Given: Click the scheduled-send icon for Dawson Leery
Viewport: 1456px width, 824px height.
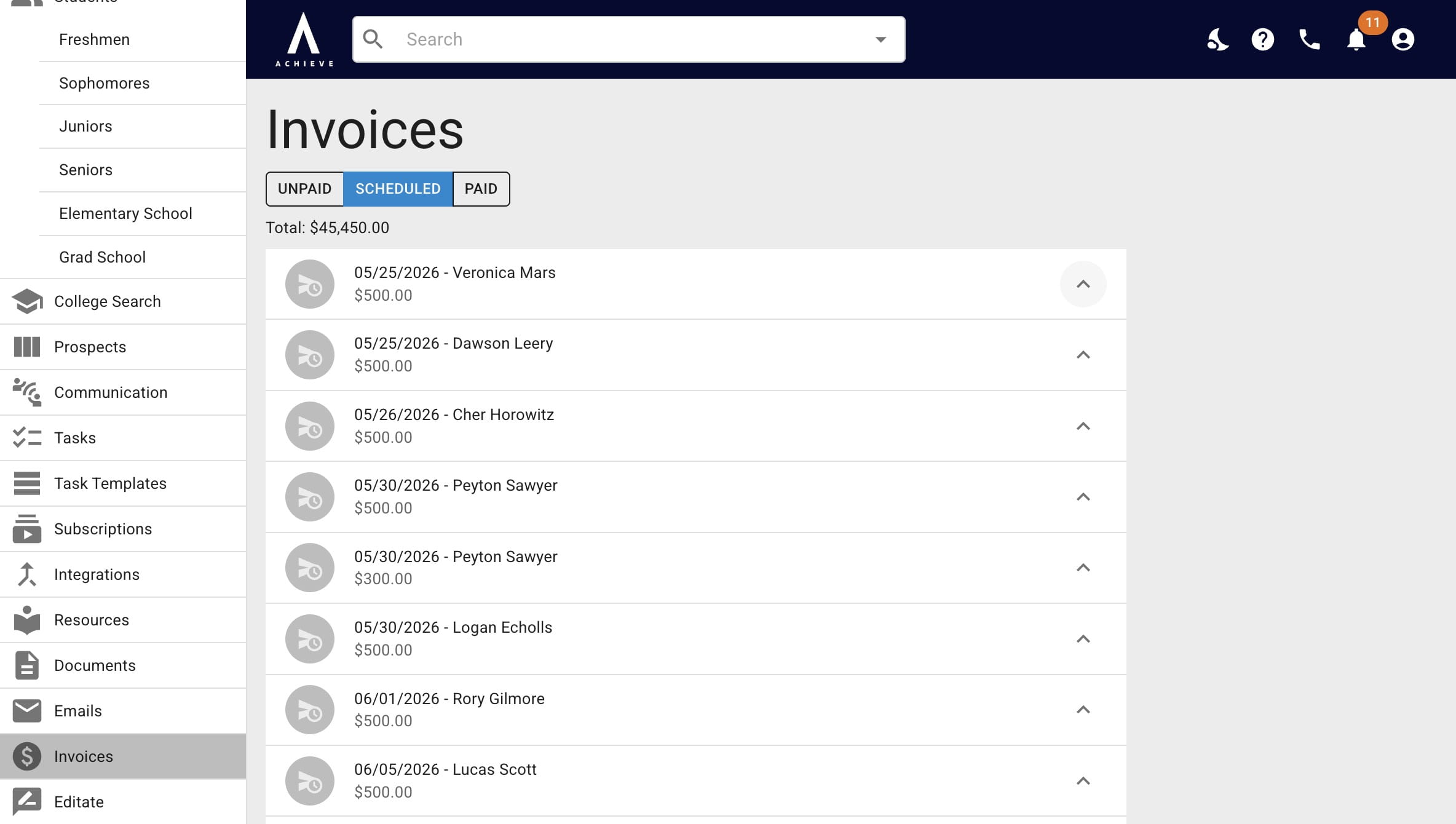Looking at the screenshot, I should click(310, 355).
